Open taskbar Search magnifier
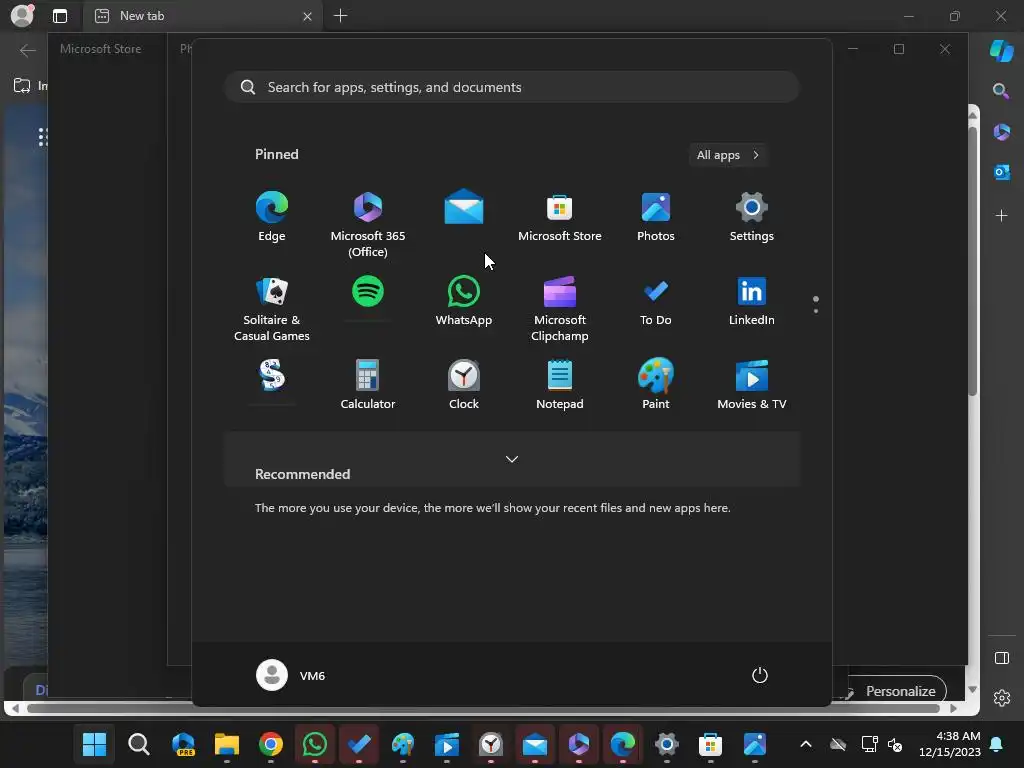This screenshot has width=1024, height=768. [138, 744]
